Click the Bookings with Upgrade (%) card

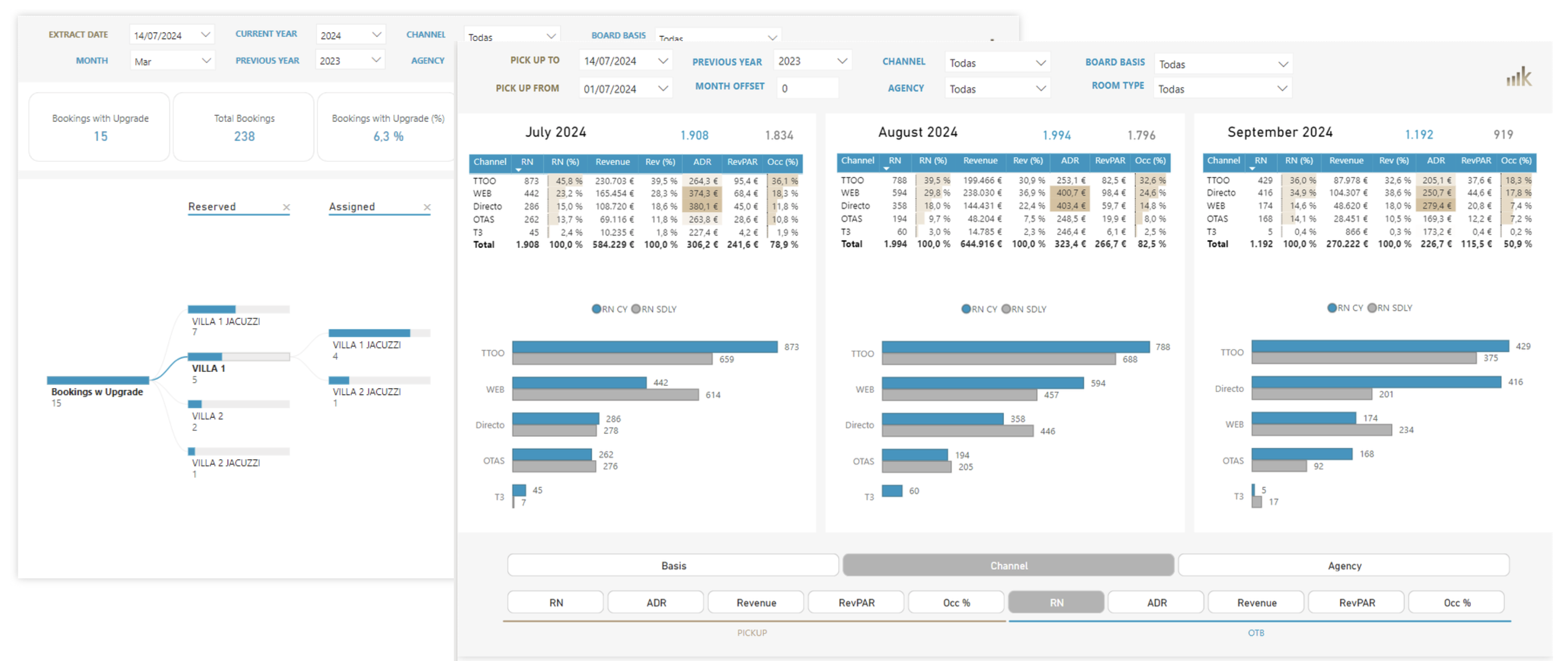387,127
